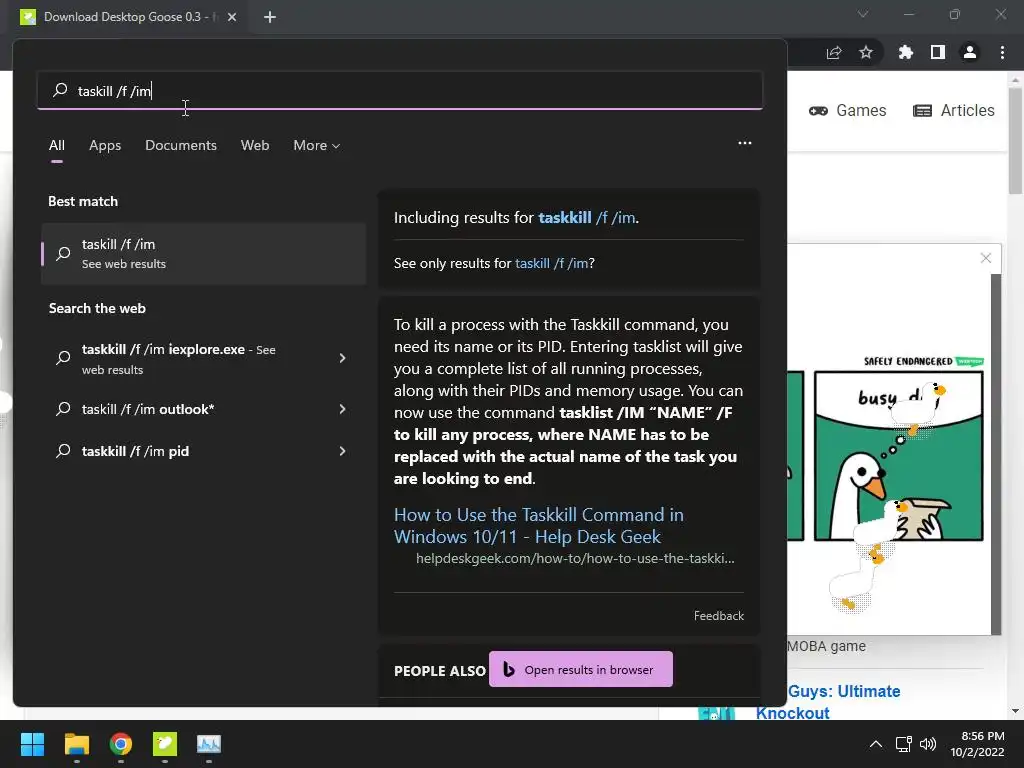Switch to the Documents search tab
This screenshot has height=768, width=1024.
click(x=181, y=146)
